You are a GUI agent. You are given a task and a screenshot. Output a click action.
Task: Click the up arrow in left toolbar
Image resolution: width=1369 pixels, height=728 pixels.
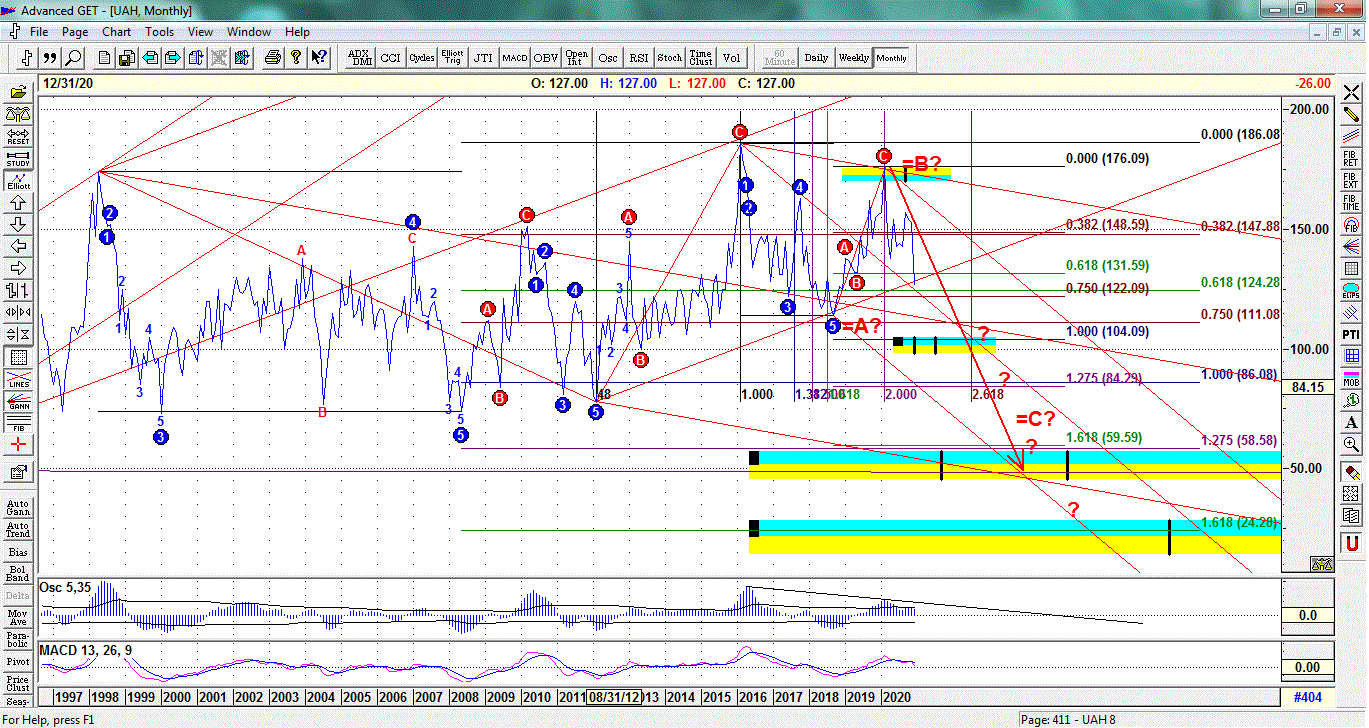click(18, 202)
